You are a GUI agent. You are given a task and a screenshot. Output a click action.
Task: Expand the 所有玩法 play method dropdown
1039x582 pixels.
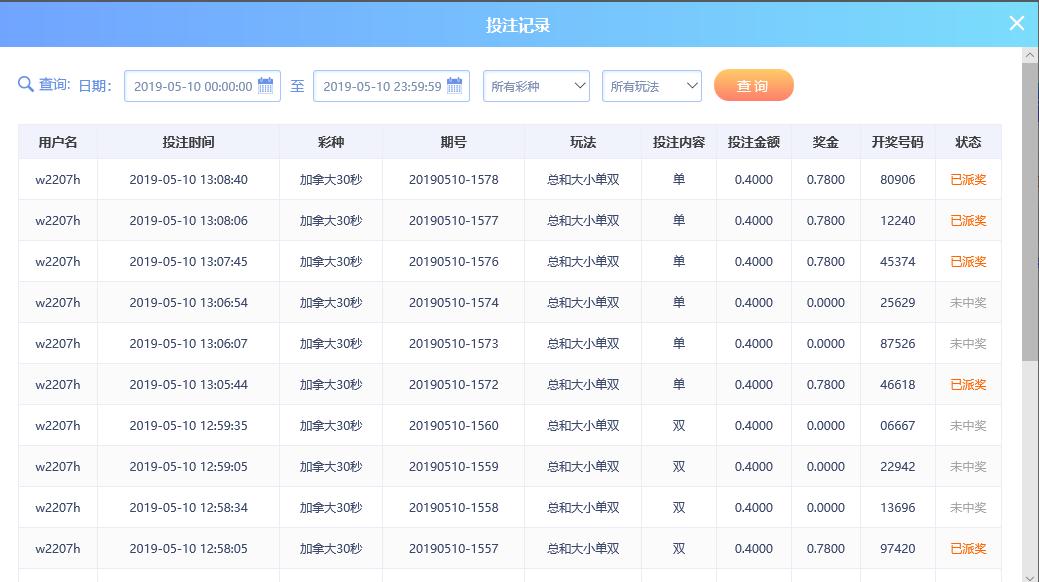(651, 86)
